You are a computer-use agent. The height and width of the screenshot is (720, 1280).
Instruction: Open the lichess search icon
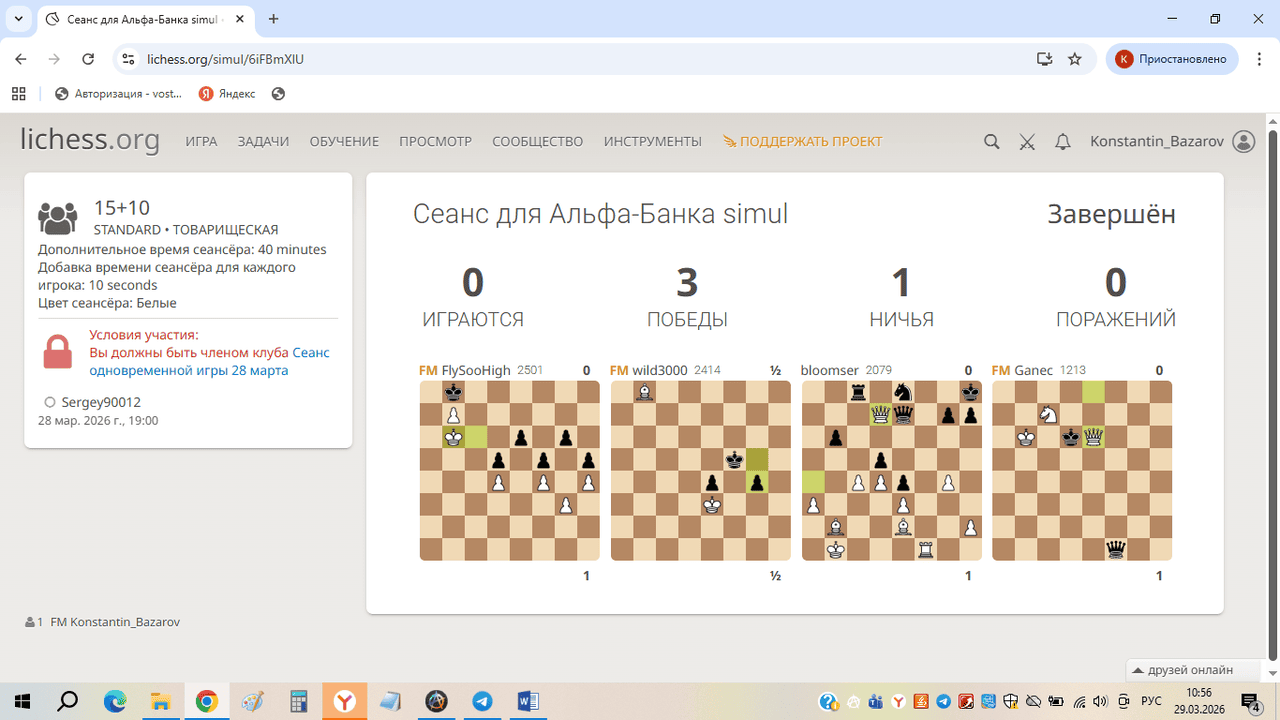tap(991, 142)
